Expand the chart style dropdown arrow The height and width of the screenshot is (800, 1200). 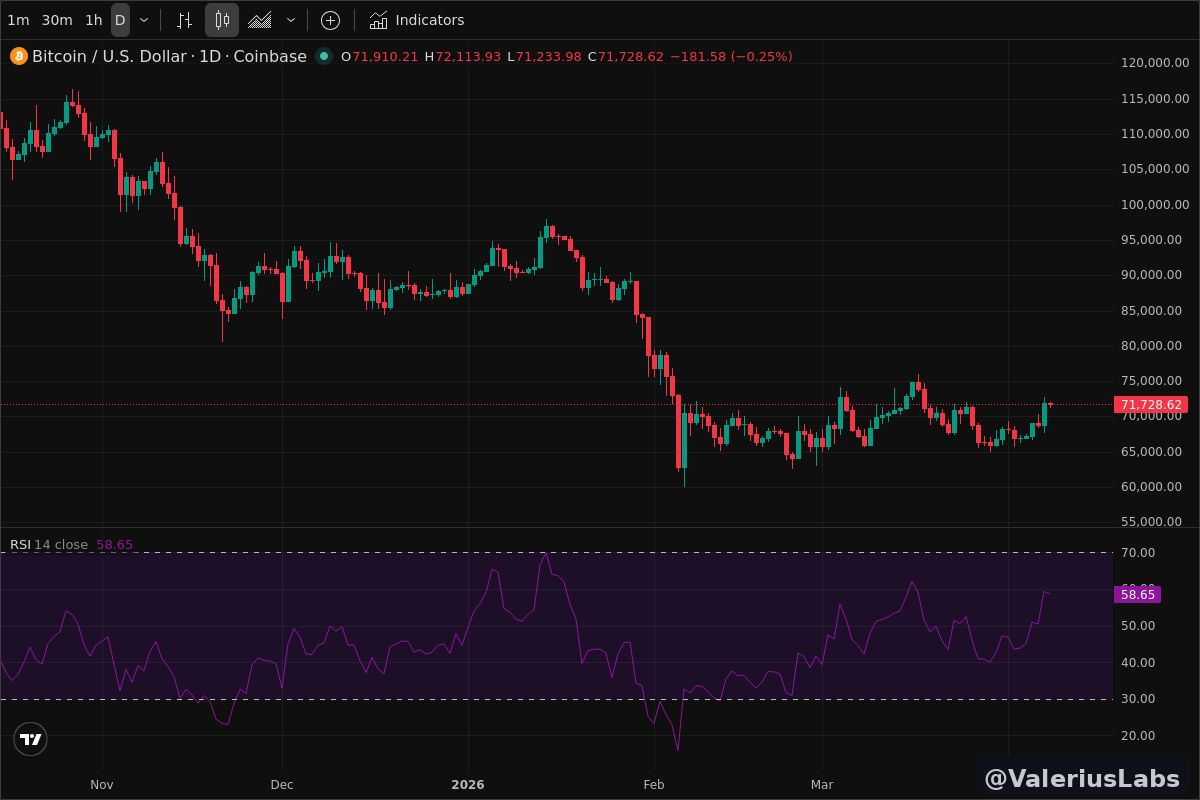point(291,20)
